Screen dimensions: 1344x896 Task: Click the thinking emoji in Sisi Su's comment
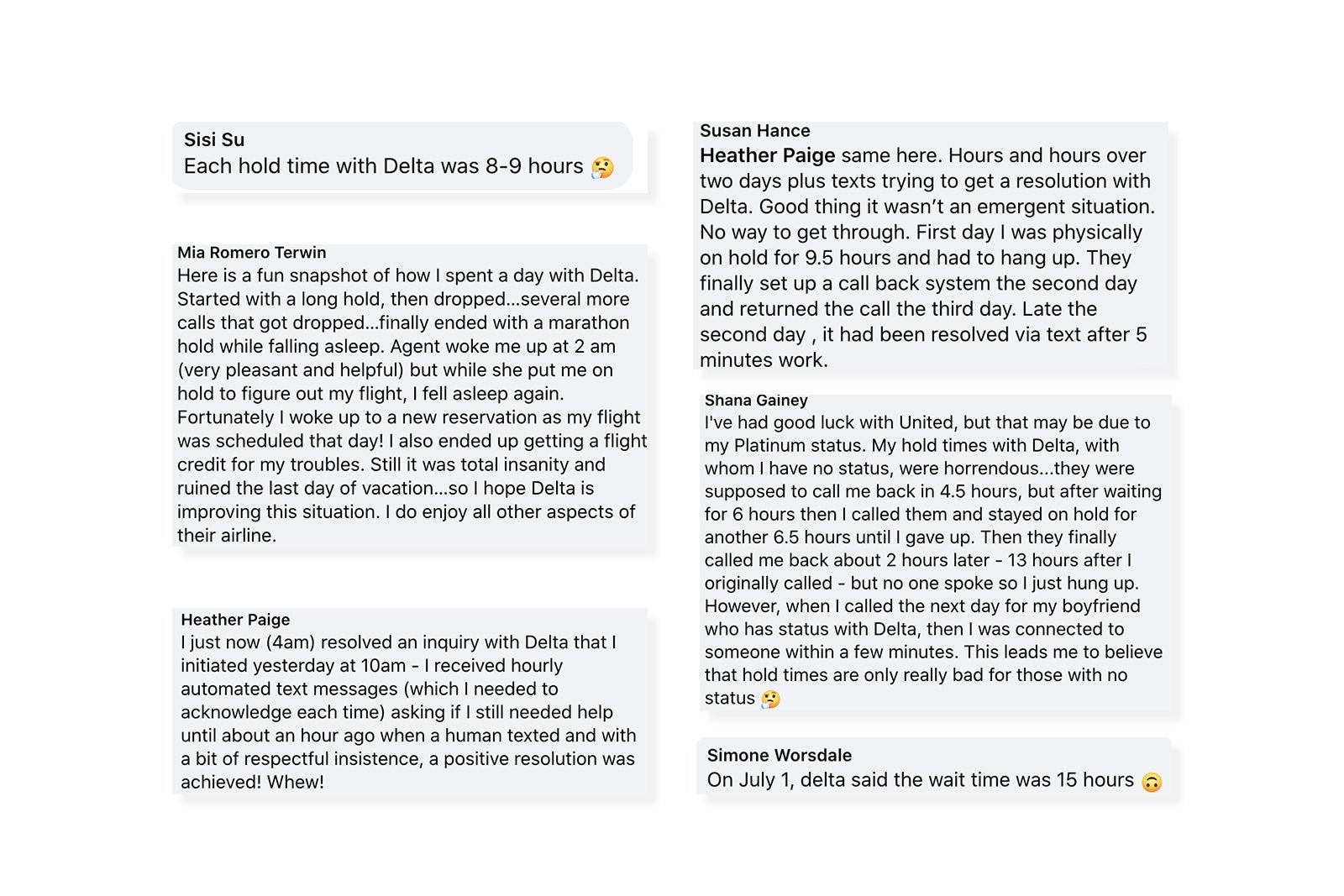pyautogui.click(x=602, y=167)
